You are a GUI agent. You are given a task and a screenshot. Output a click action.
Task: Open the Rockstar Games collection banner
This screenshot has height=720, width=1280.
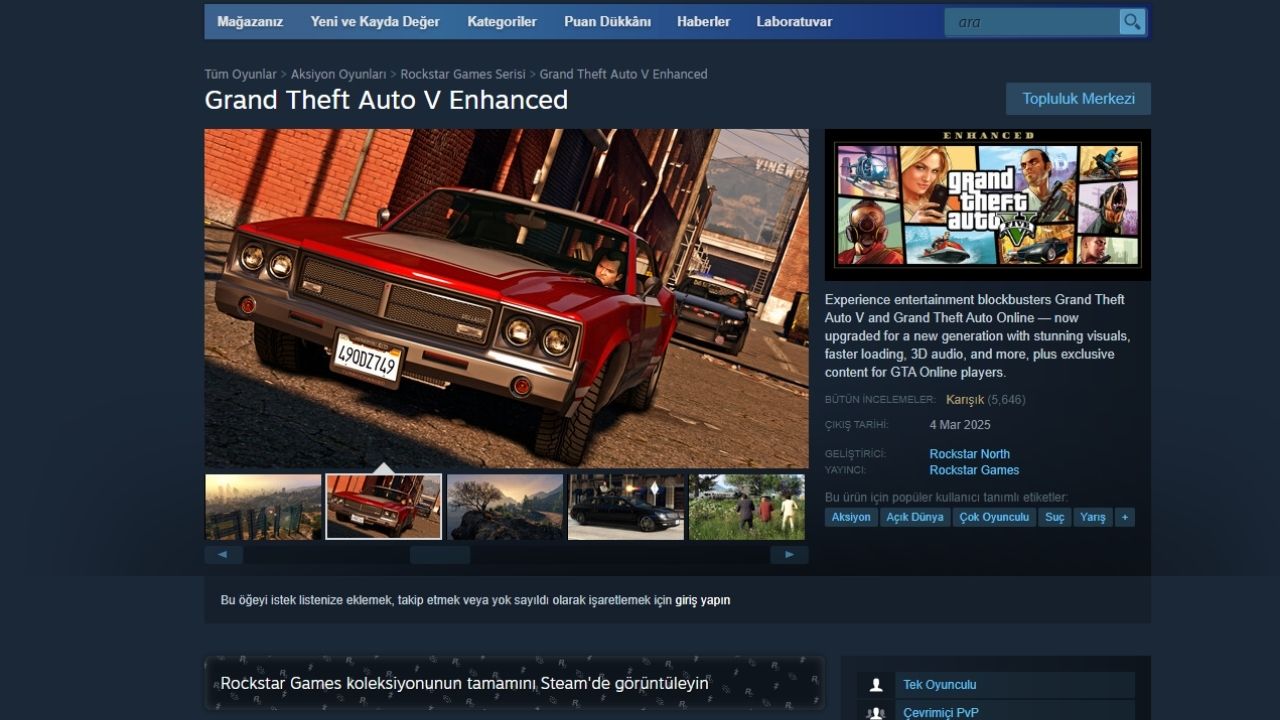(x=514, y=683)
